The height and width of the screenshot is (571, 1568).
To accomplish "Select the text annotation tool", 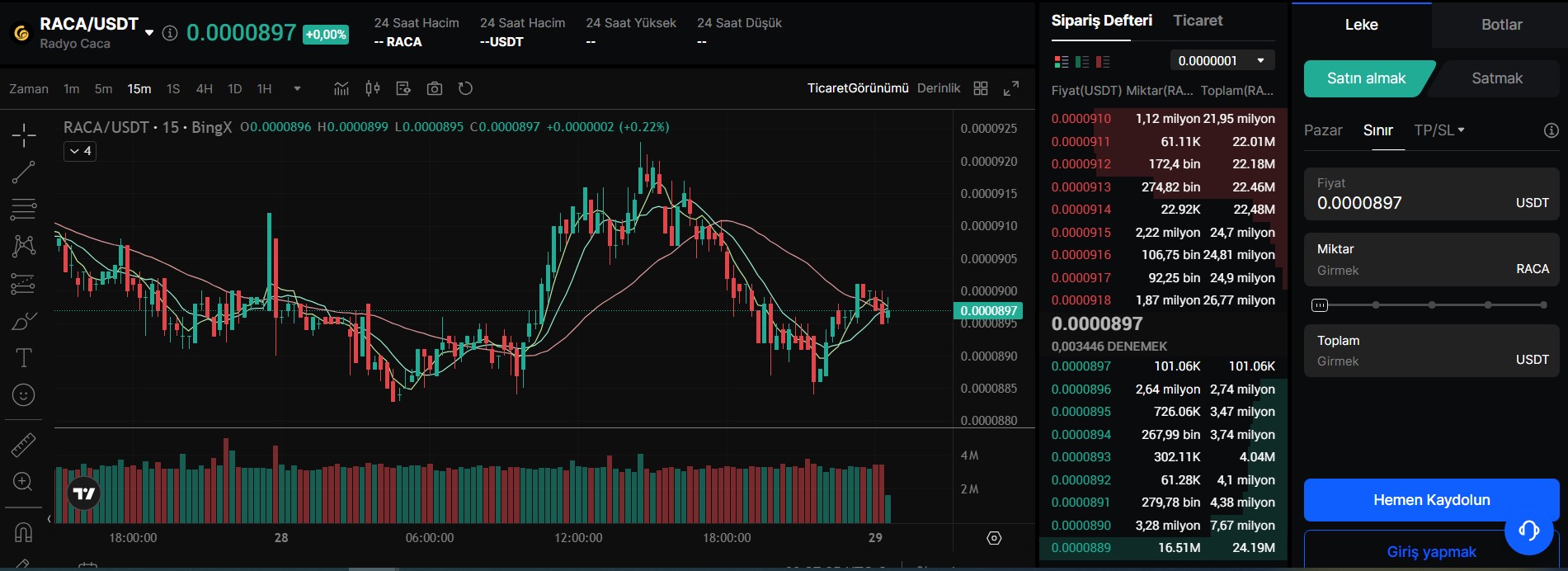I will pos(23,358).
